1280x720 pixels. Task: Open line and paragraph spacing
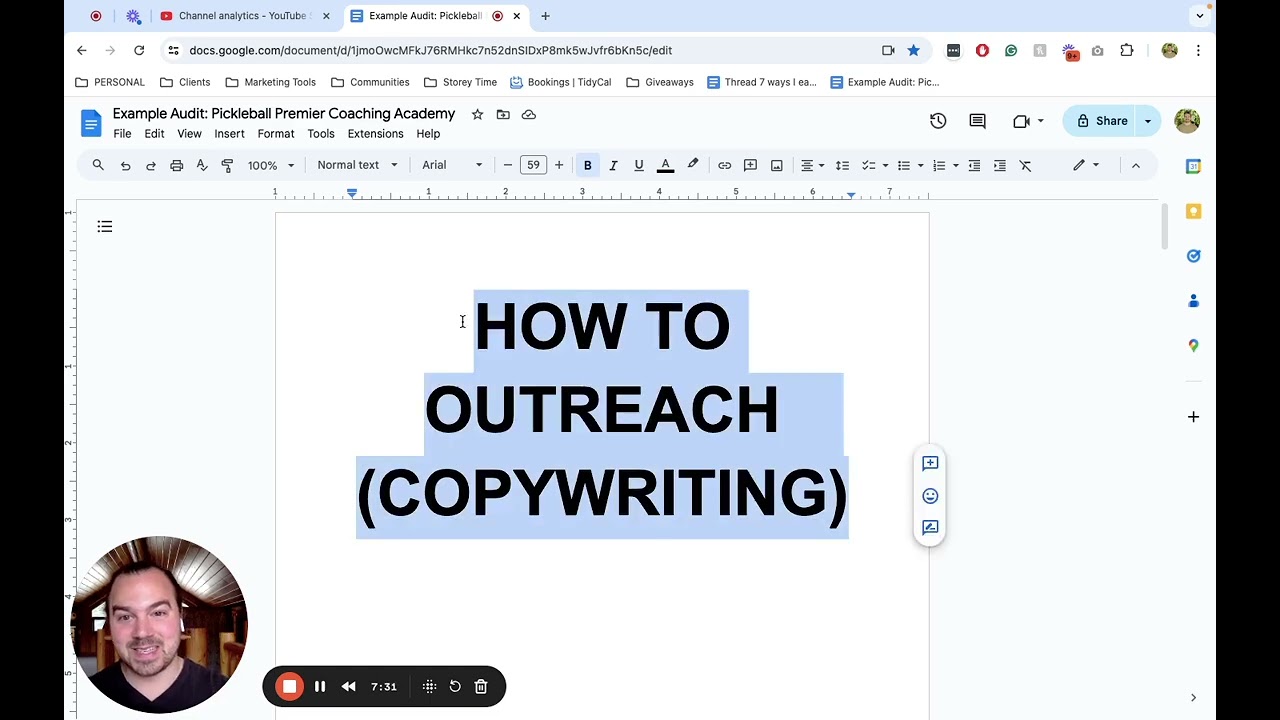(x=842, y=165)
